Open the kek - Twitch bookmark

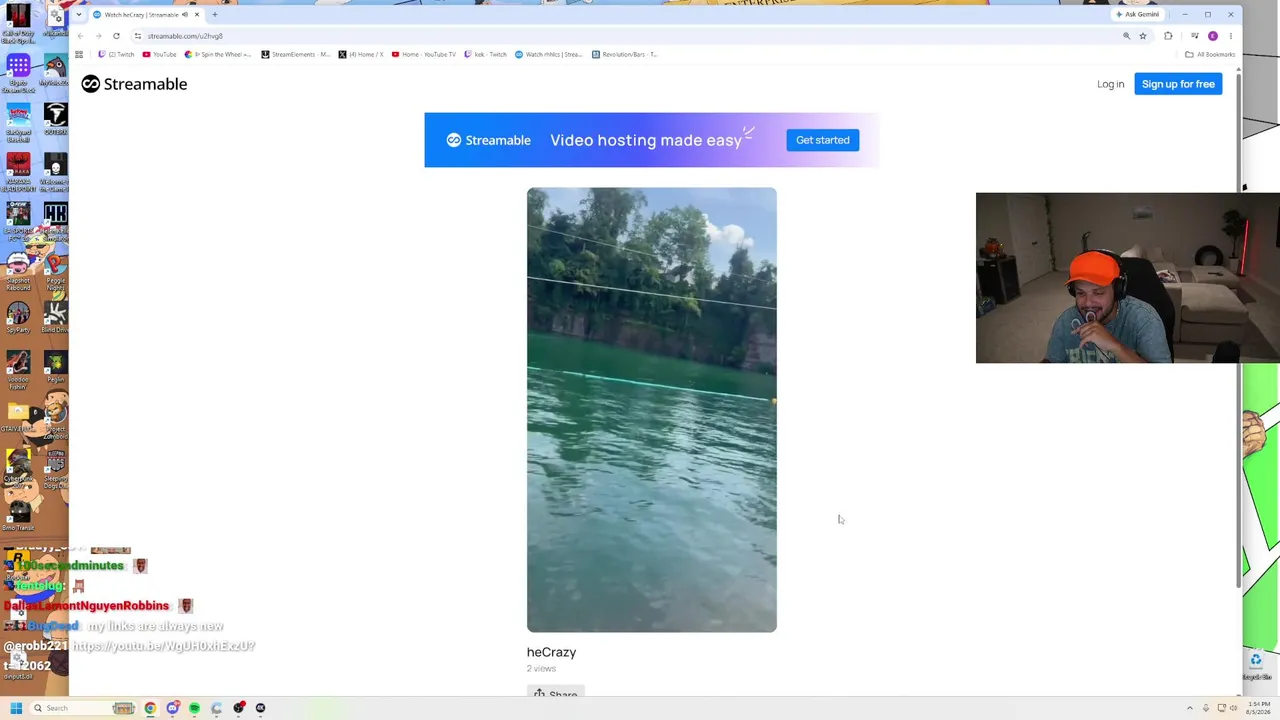tap(486, 54)
